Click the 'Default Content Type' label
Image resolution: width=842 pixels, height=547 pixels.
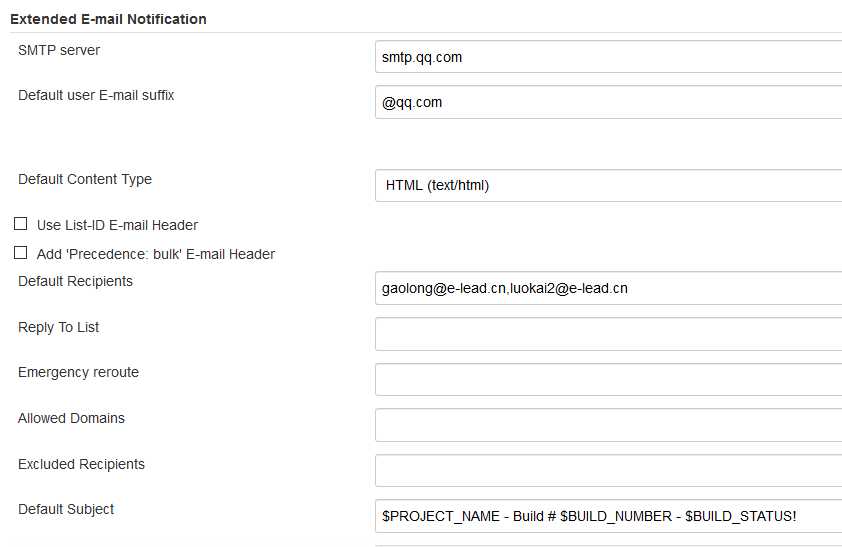pos(85,179)
